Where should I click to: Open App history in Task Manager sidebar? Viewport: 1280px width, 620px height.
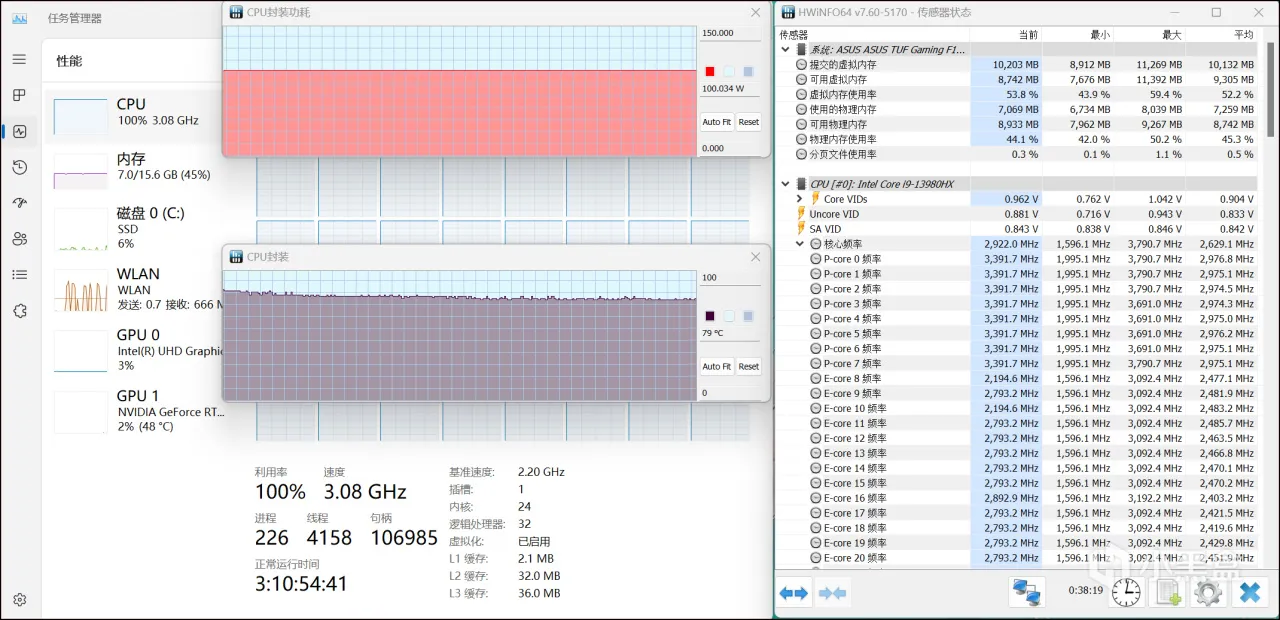pyautogui.click(x=19, y=167)
